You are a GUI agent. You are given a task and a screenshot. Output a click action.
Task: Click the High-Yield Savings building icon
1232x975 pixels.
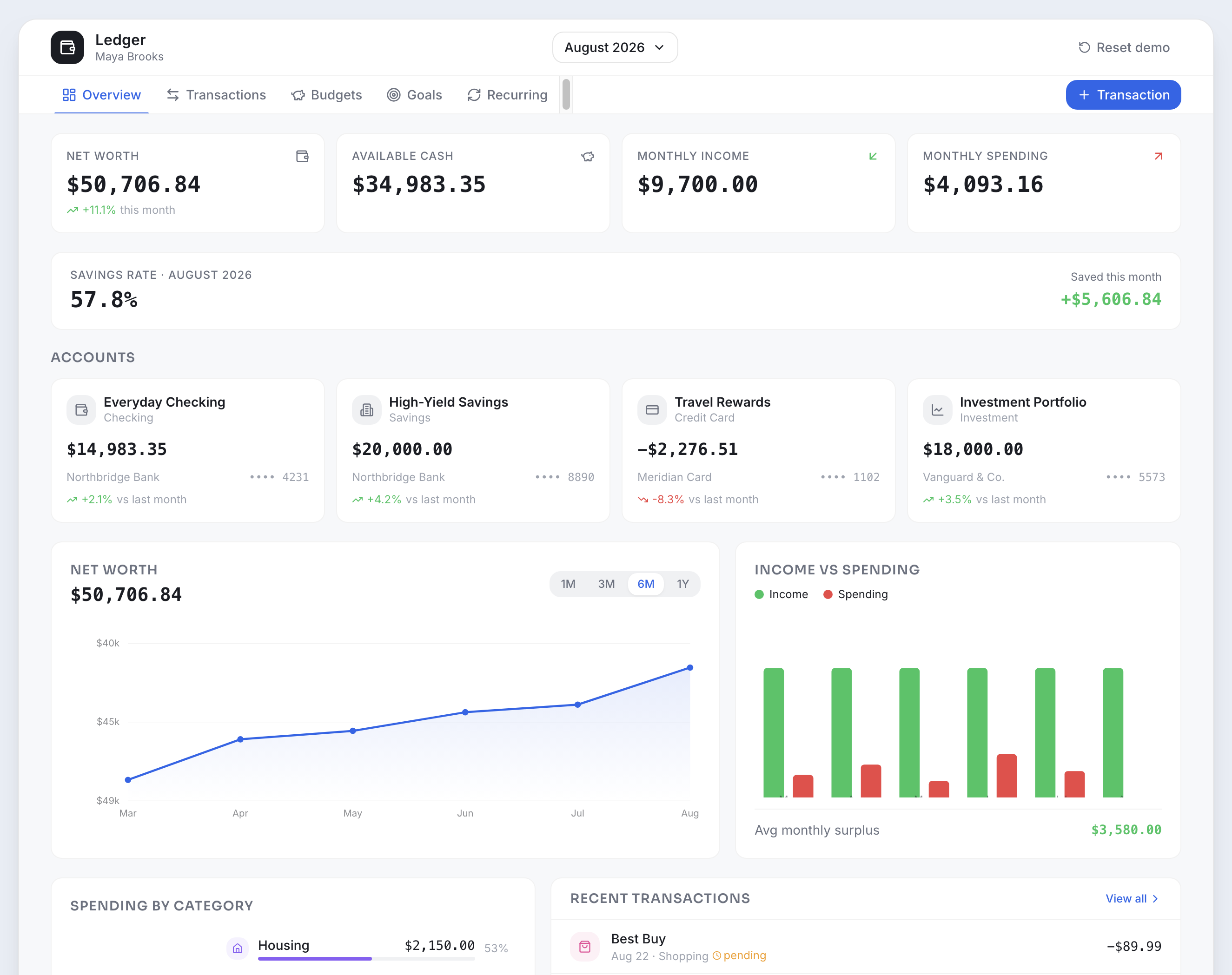click(367, 410)
